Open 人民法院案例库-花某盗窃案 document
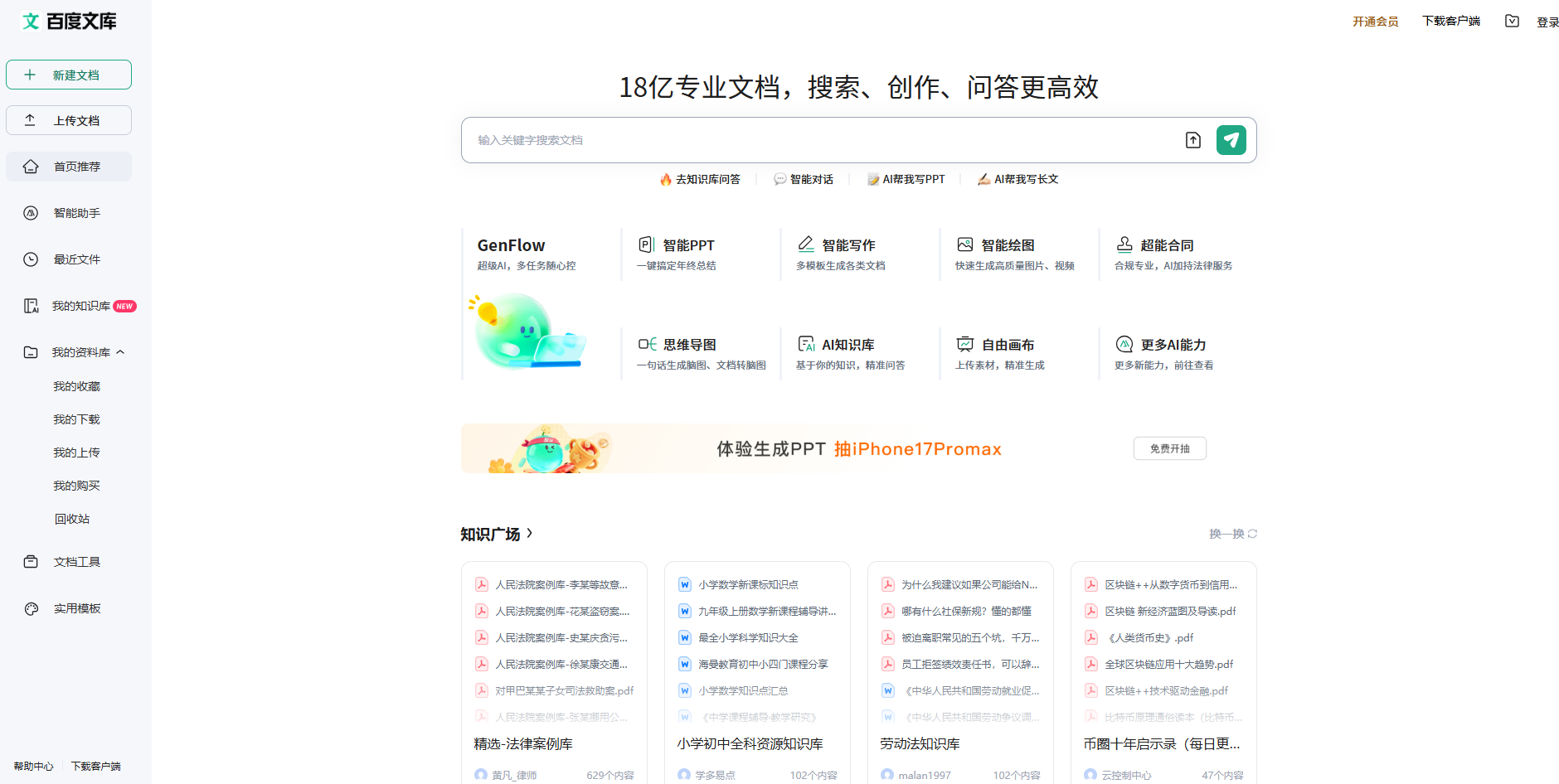1559x784 pixels. click(562, 612)
